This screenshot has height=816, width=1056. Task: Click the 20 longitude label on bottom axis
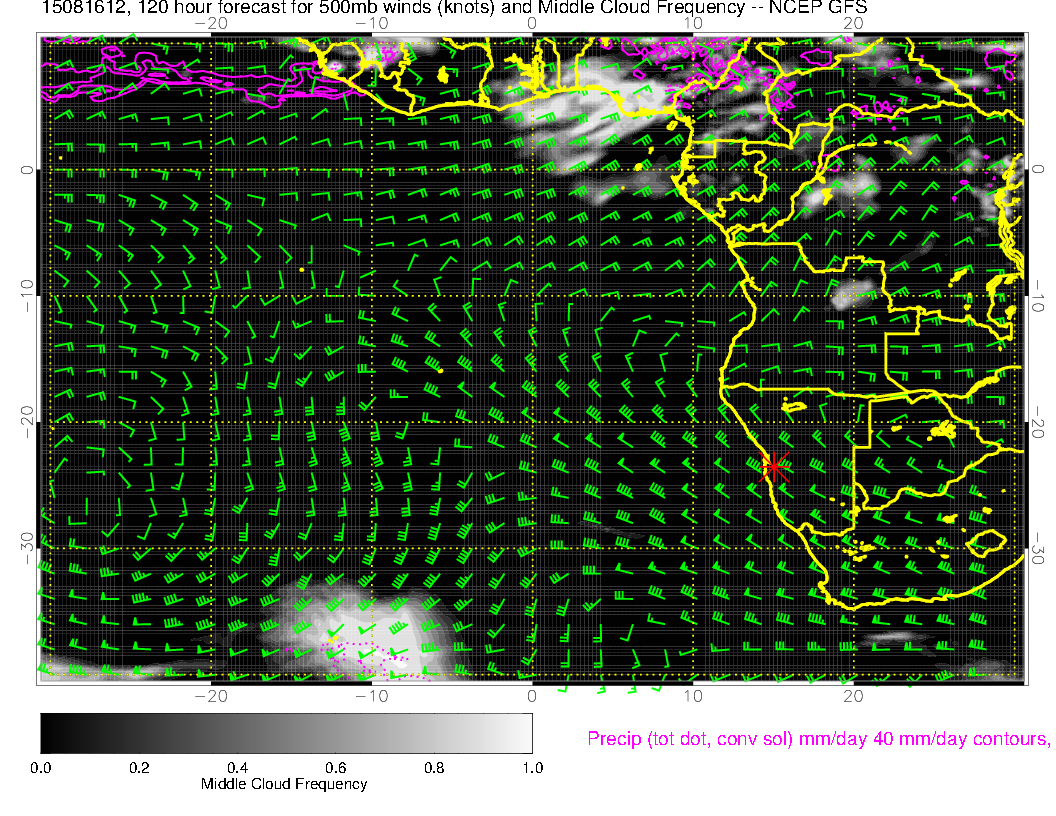tap(853, 696)
